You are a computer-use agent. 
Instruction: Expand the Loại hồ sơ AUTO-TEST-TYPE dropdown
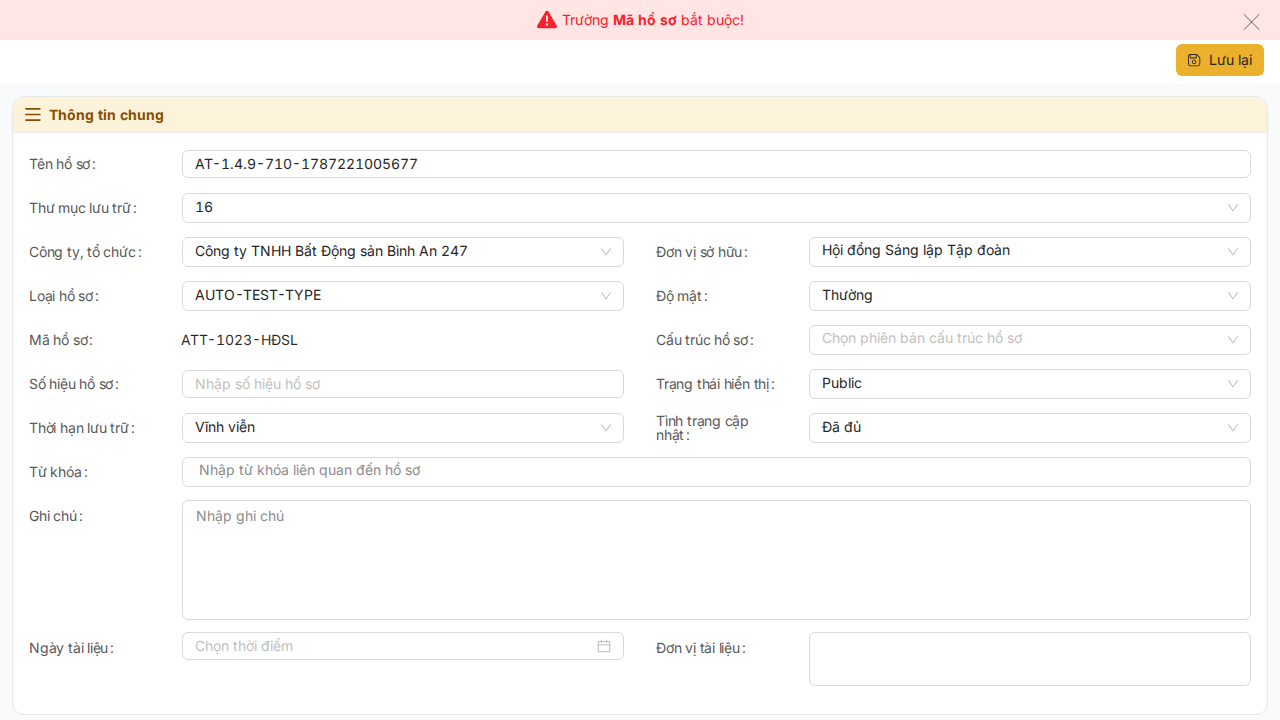tap(403, 296)
